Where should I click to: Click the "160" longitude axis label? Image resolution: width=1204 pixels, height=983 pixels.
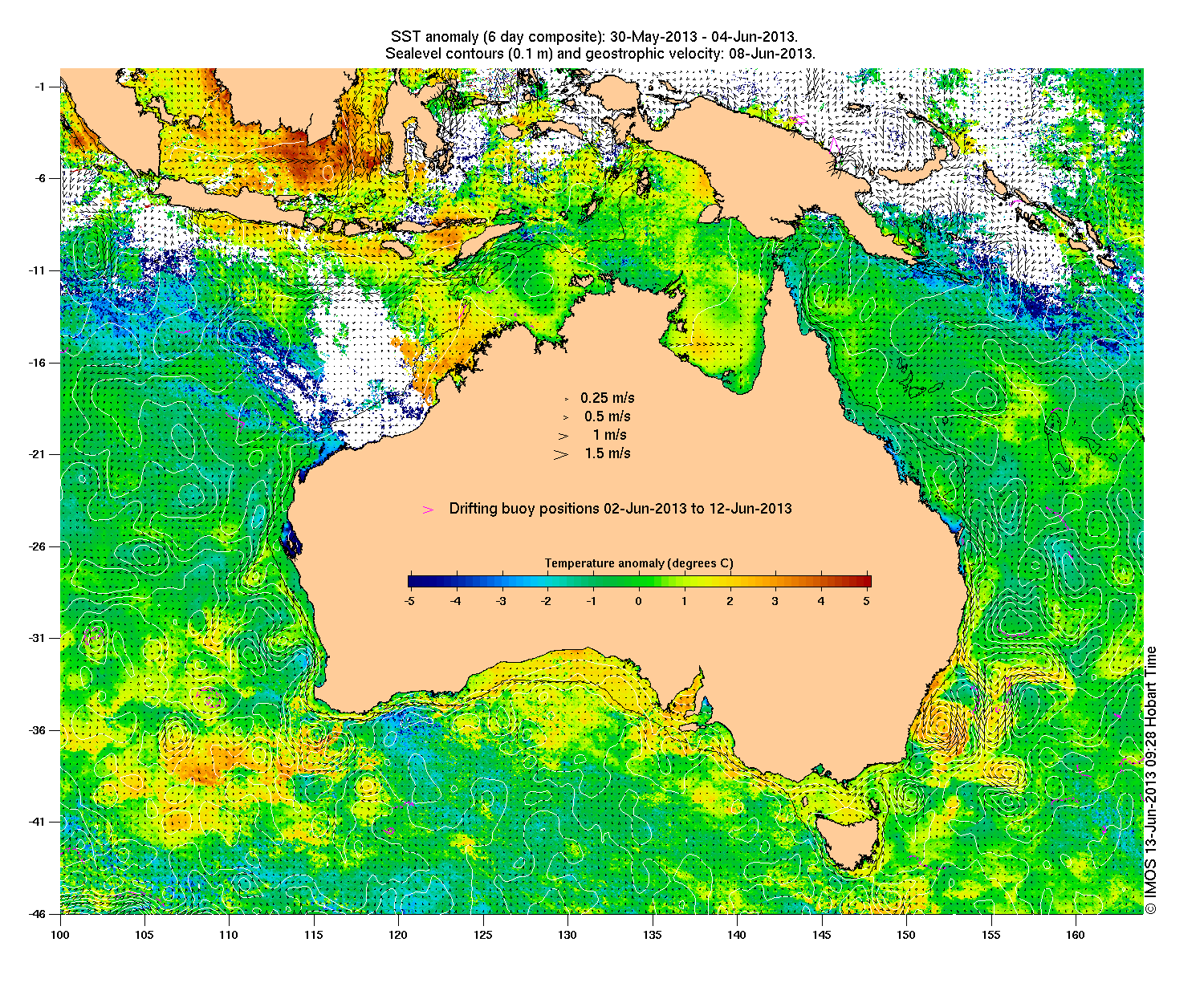(1076, 935)
